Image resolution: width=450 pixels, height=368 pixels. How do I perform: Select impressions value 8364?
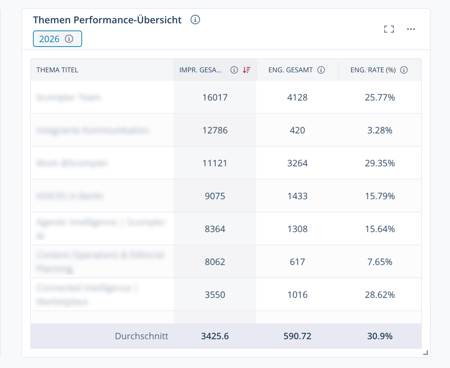coord(215,229)
